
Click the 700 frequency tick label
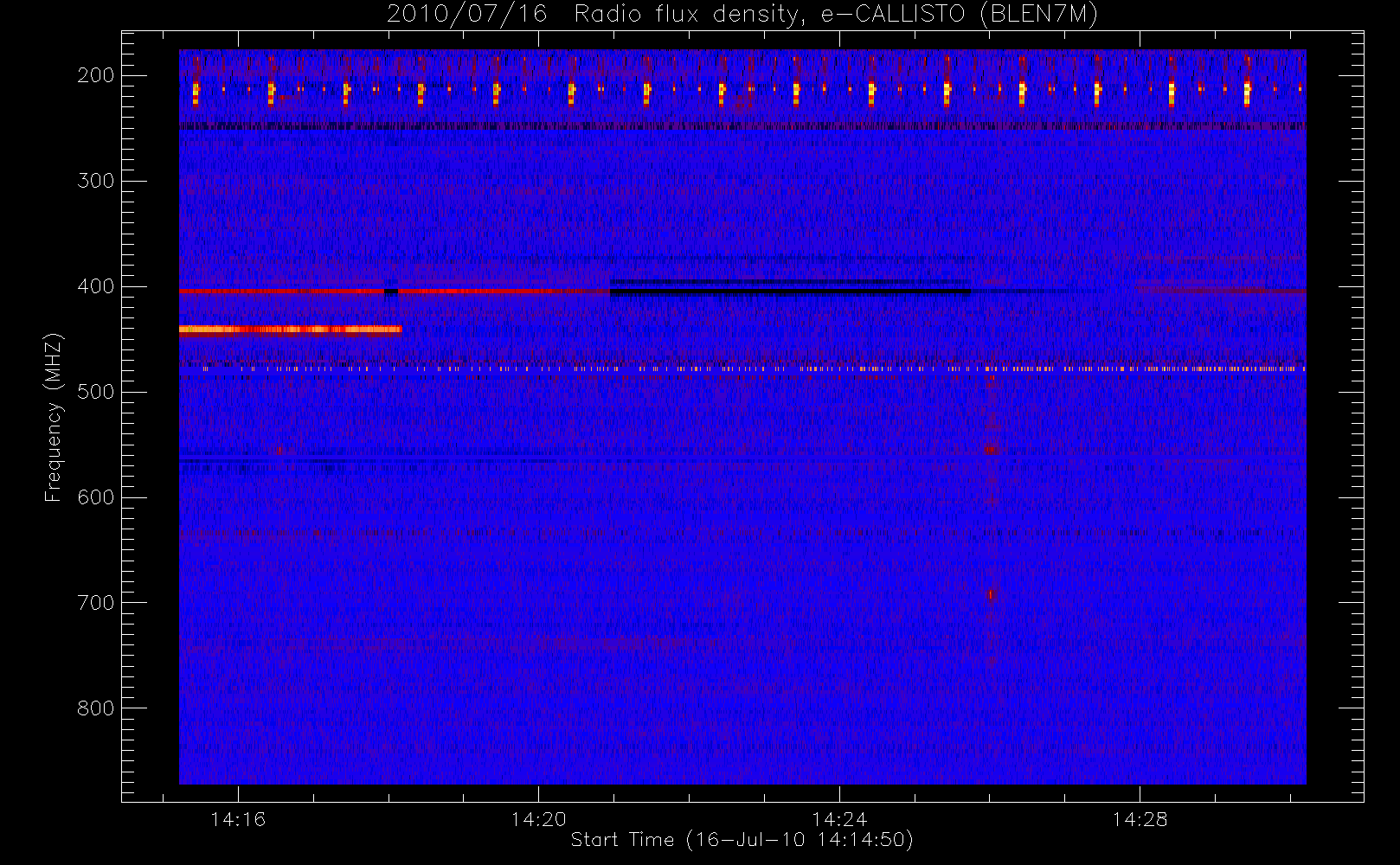coord(96,603)
